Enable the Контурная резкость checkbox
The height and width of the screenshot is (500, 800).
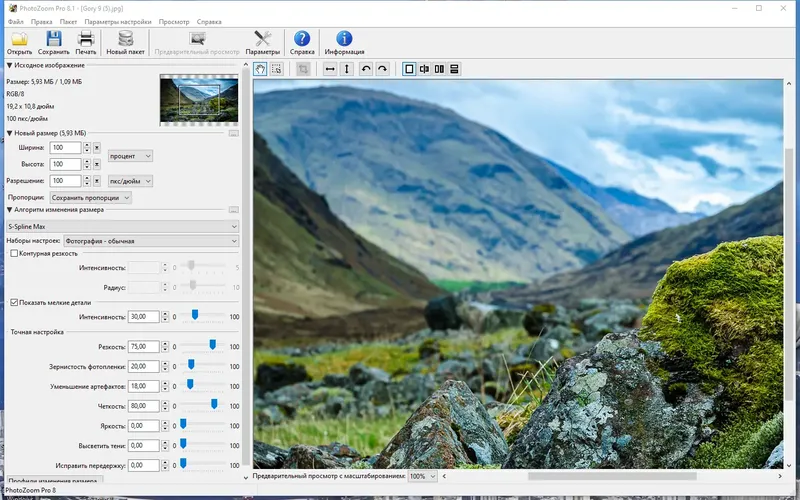point(14,254)
